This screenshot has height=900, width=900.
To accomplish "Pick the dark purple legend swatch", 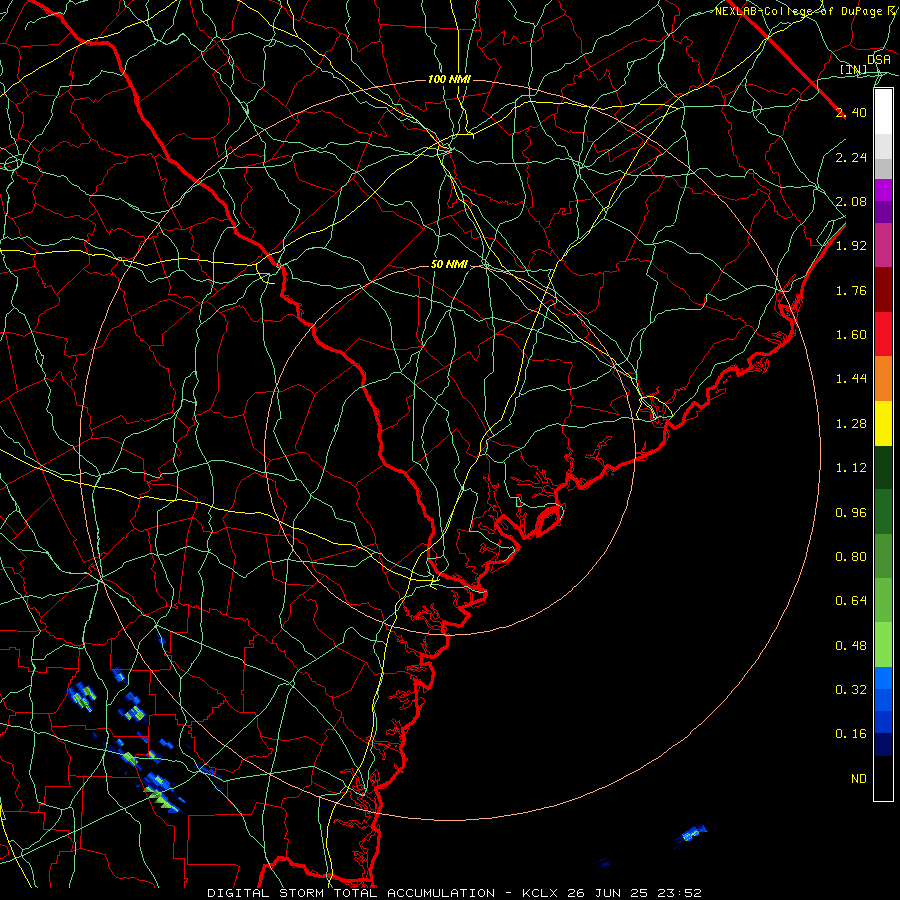I will [x=883, y=212].
